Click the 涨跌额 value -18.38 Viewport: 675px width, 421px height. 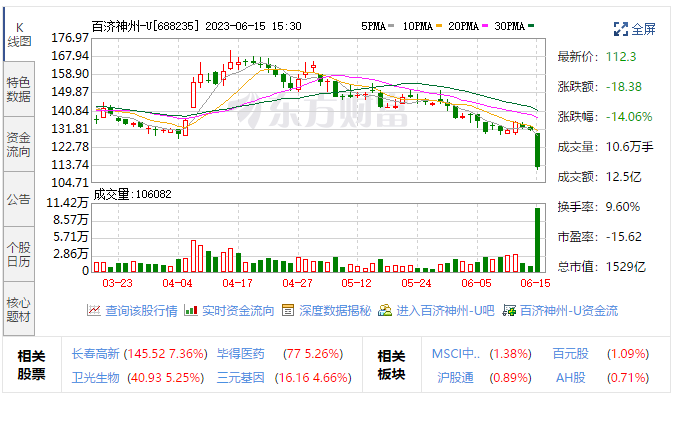pyautogui.click(x=624, y=87)
